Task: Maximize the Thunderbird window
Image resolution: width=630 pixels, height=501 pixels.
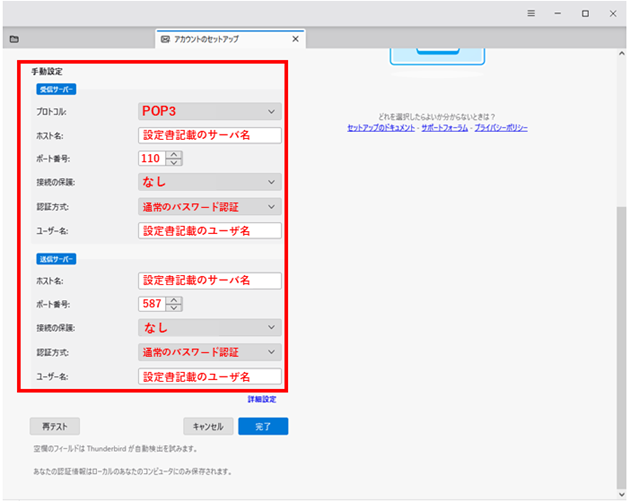Action: click(585, 13)
